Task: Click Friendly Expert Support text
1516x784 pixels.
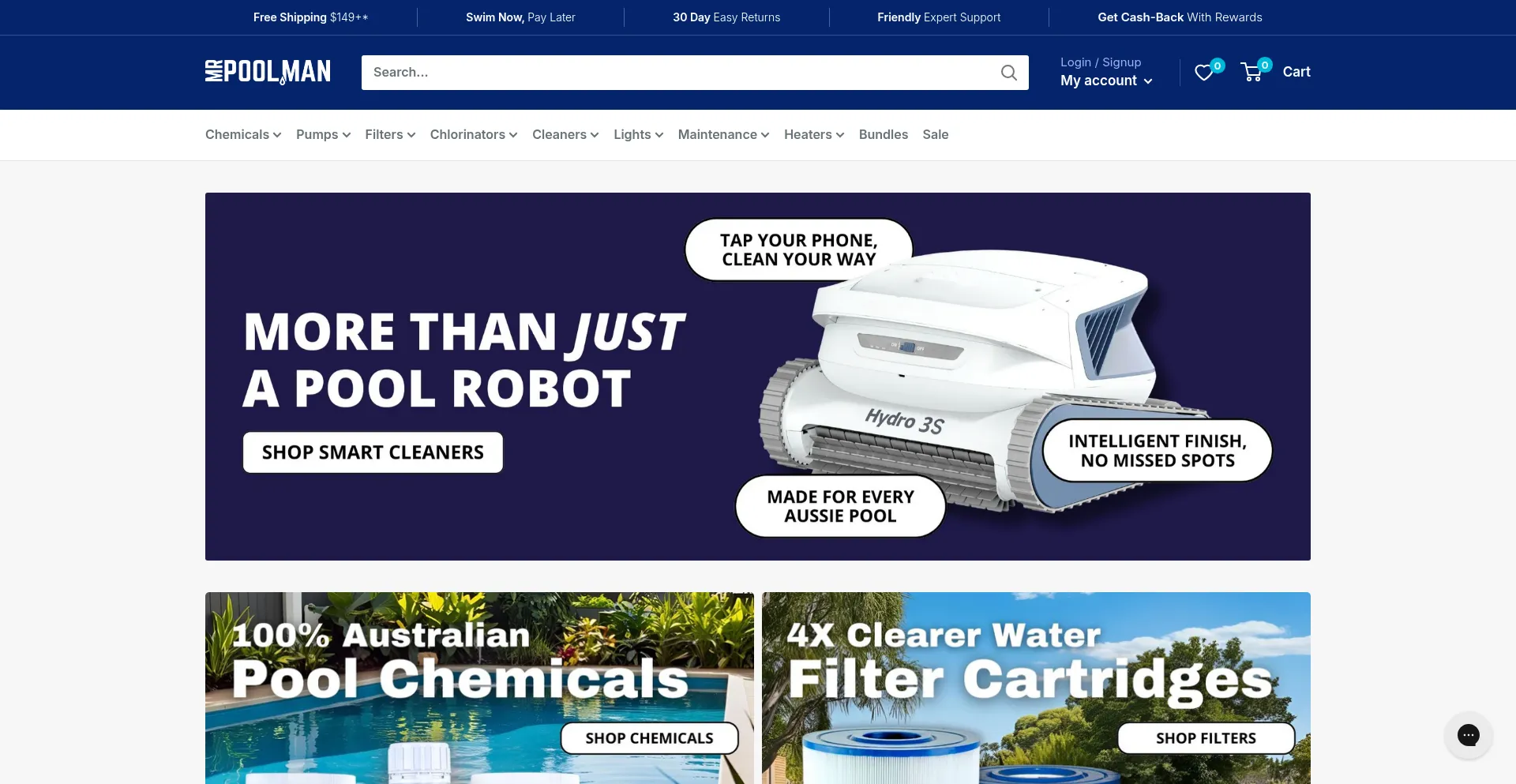Action: pos(939,17)
